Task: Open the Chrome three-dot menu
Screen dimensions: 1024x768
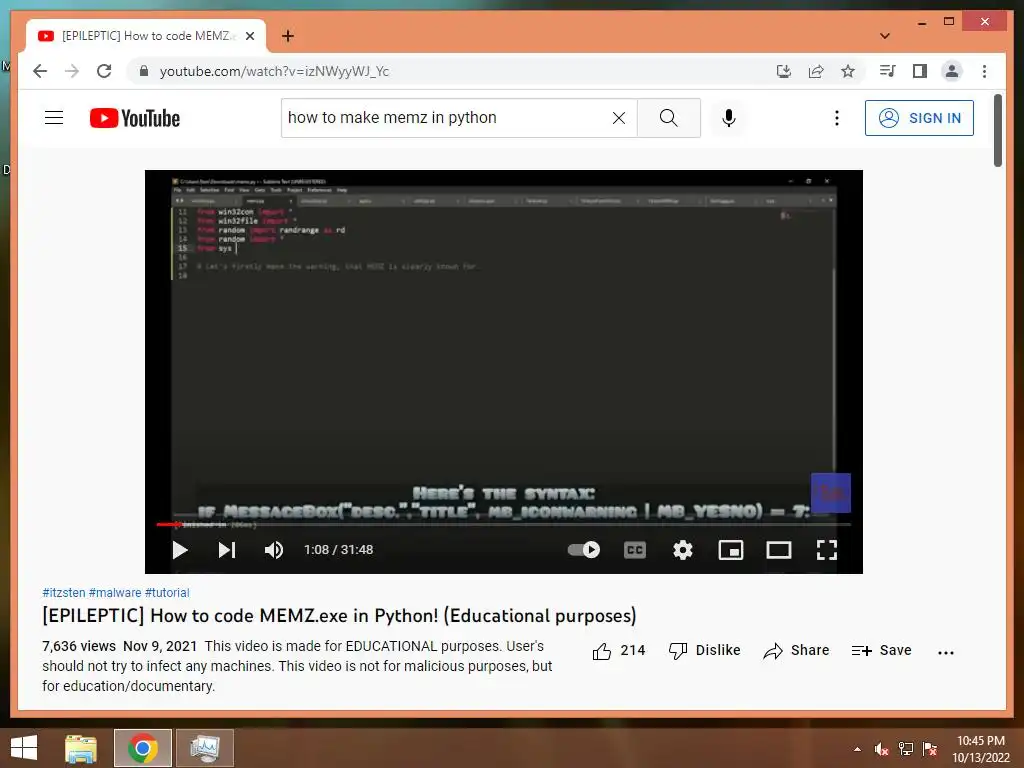Action: click(984, 71)
